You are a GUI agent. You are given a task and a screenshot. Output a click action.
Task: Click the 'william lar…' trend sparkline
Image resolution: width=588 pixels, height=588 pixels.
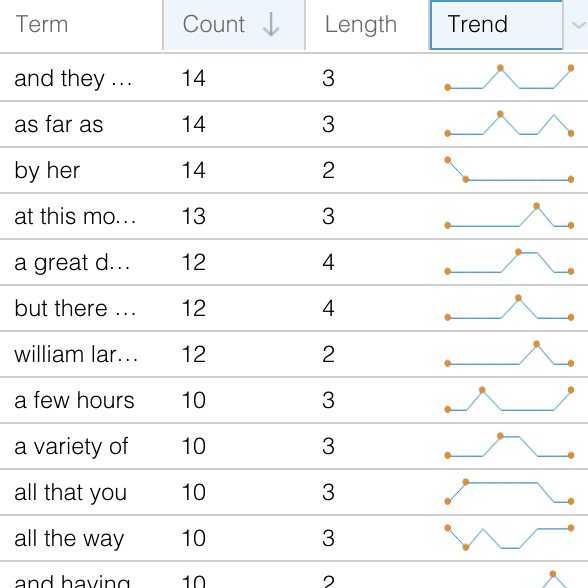point(509,354)
